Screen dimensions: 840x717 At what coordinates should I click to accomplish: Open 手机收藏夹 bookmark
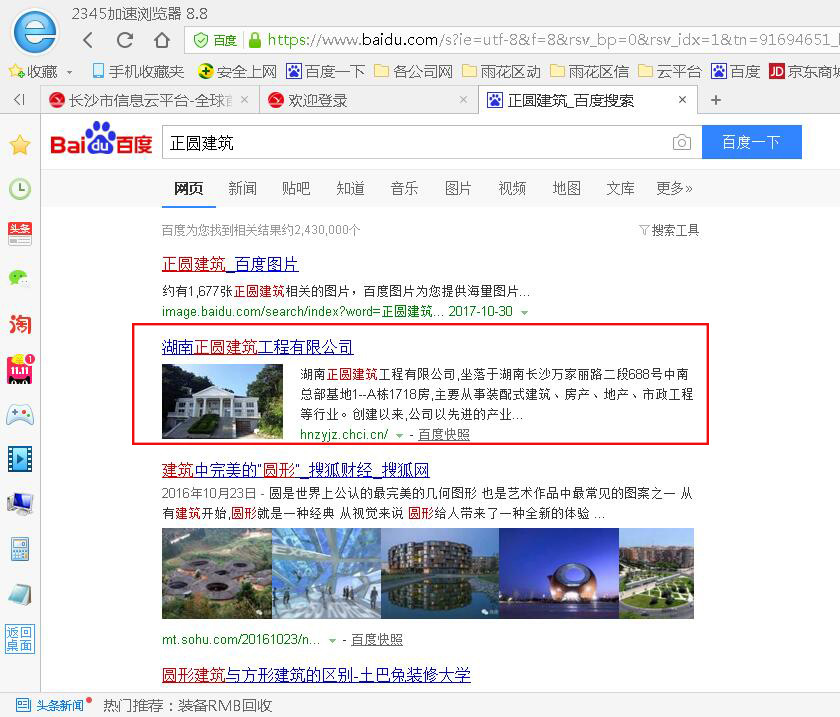pos(138,71)
